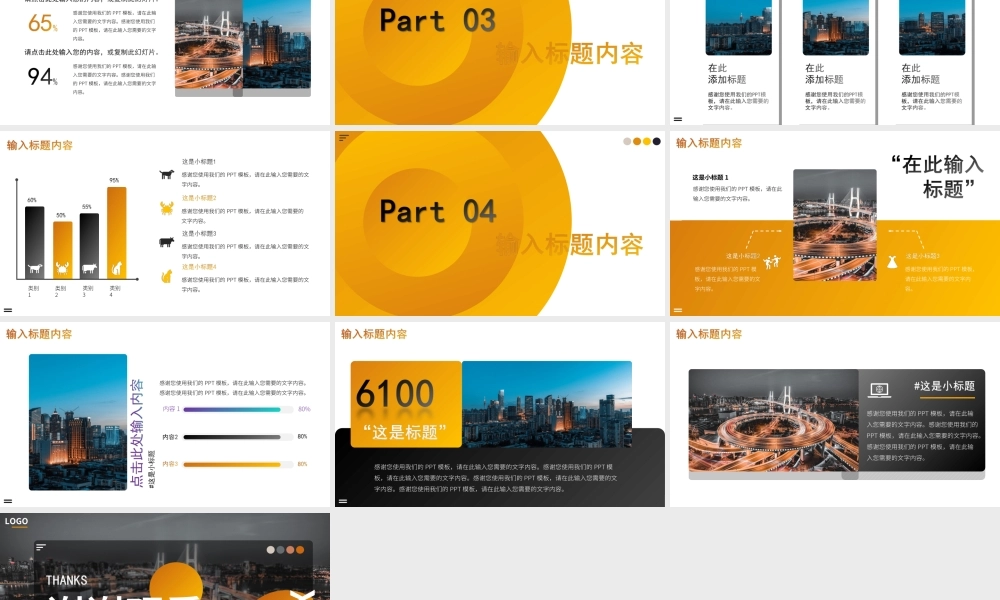This screenshot has width=1000, height=600.
Task: Click the menu lines icon atop the Part 04 slide
Action: pyautogui.click(x=344, y=137)
